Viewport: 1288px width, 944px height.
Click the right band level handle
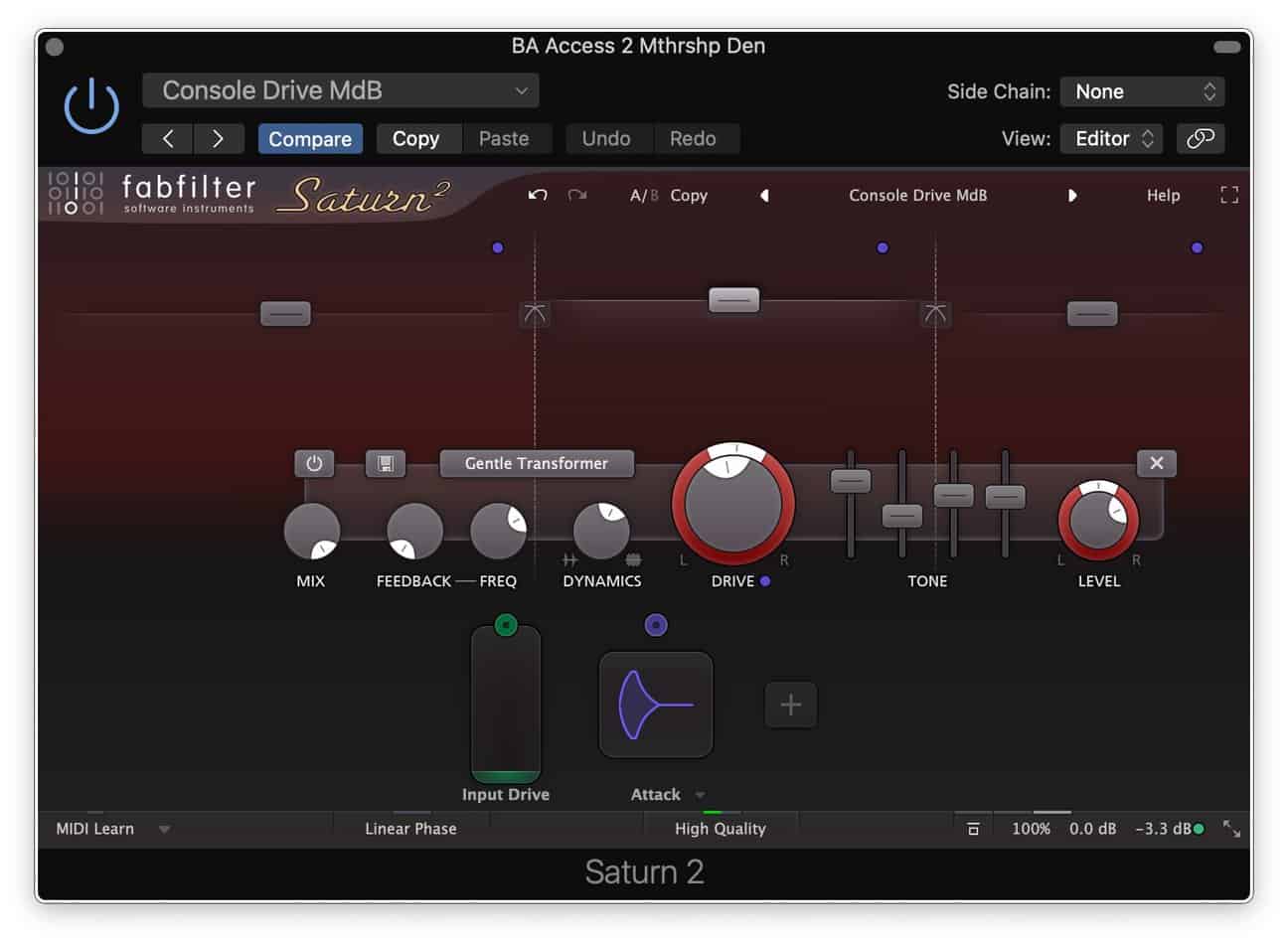[x=1092, y=314]
